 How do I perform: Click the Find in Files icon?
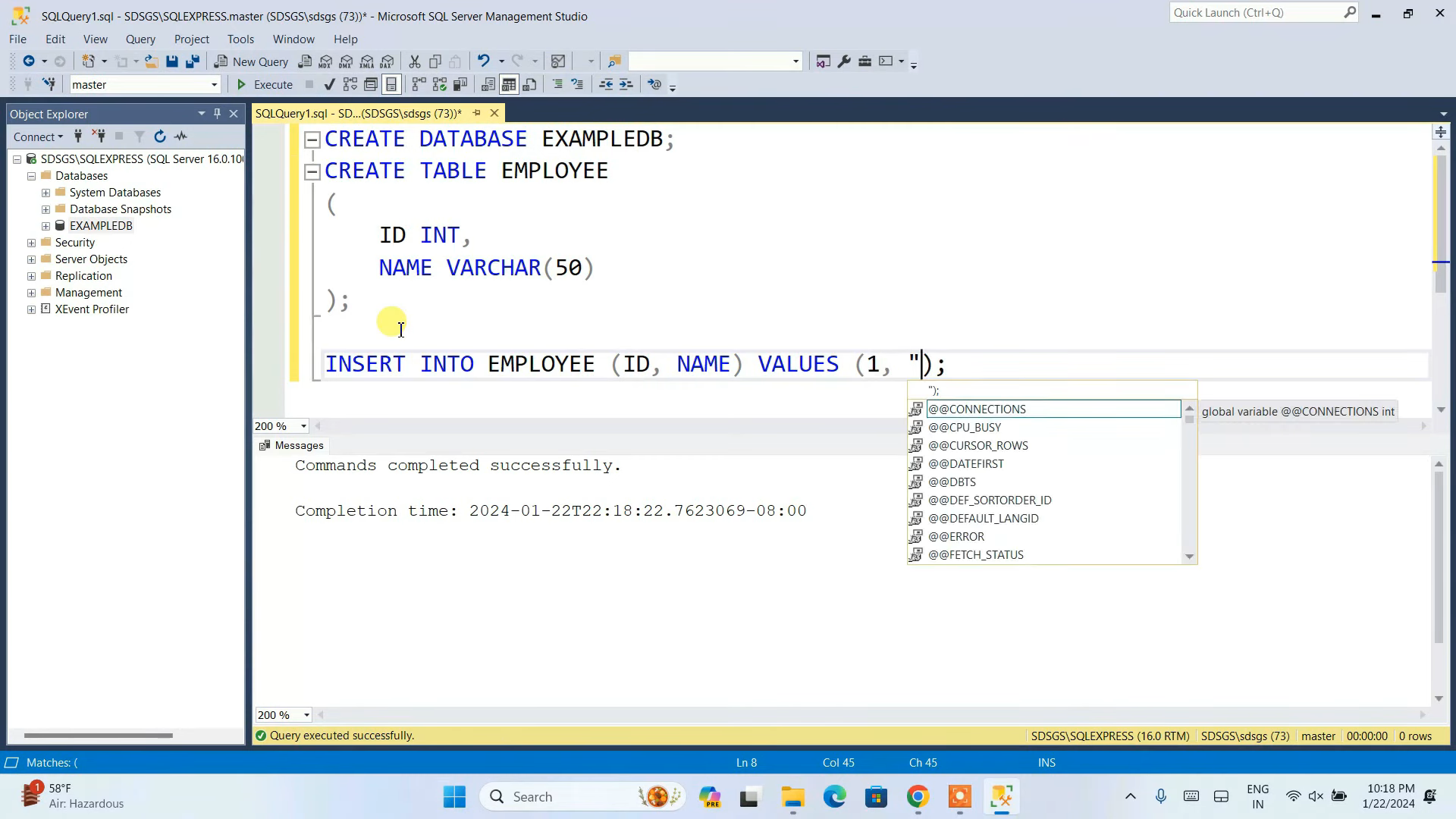coord(614,61)
